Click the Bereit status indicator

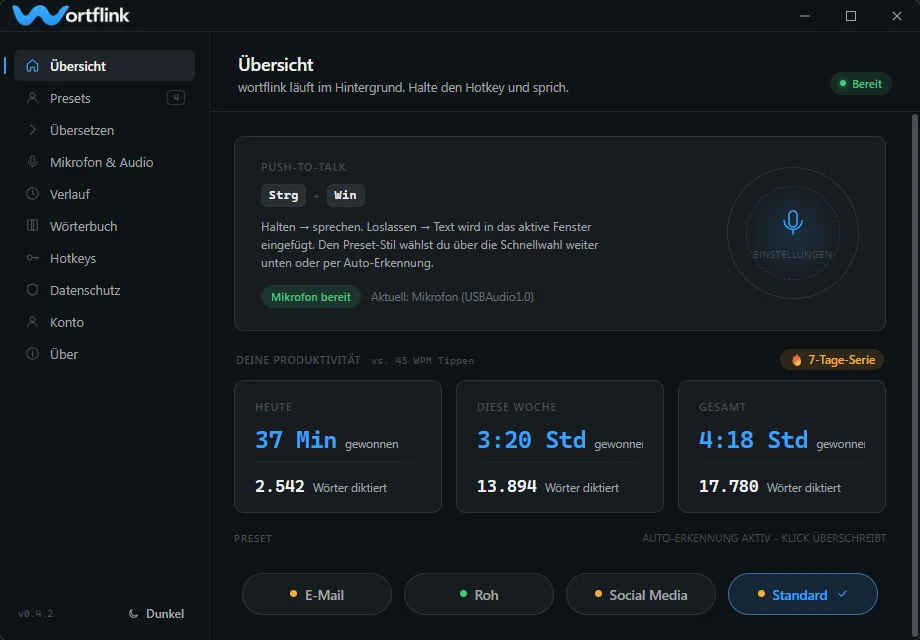(x=860, y=84)
